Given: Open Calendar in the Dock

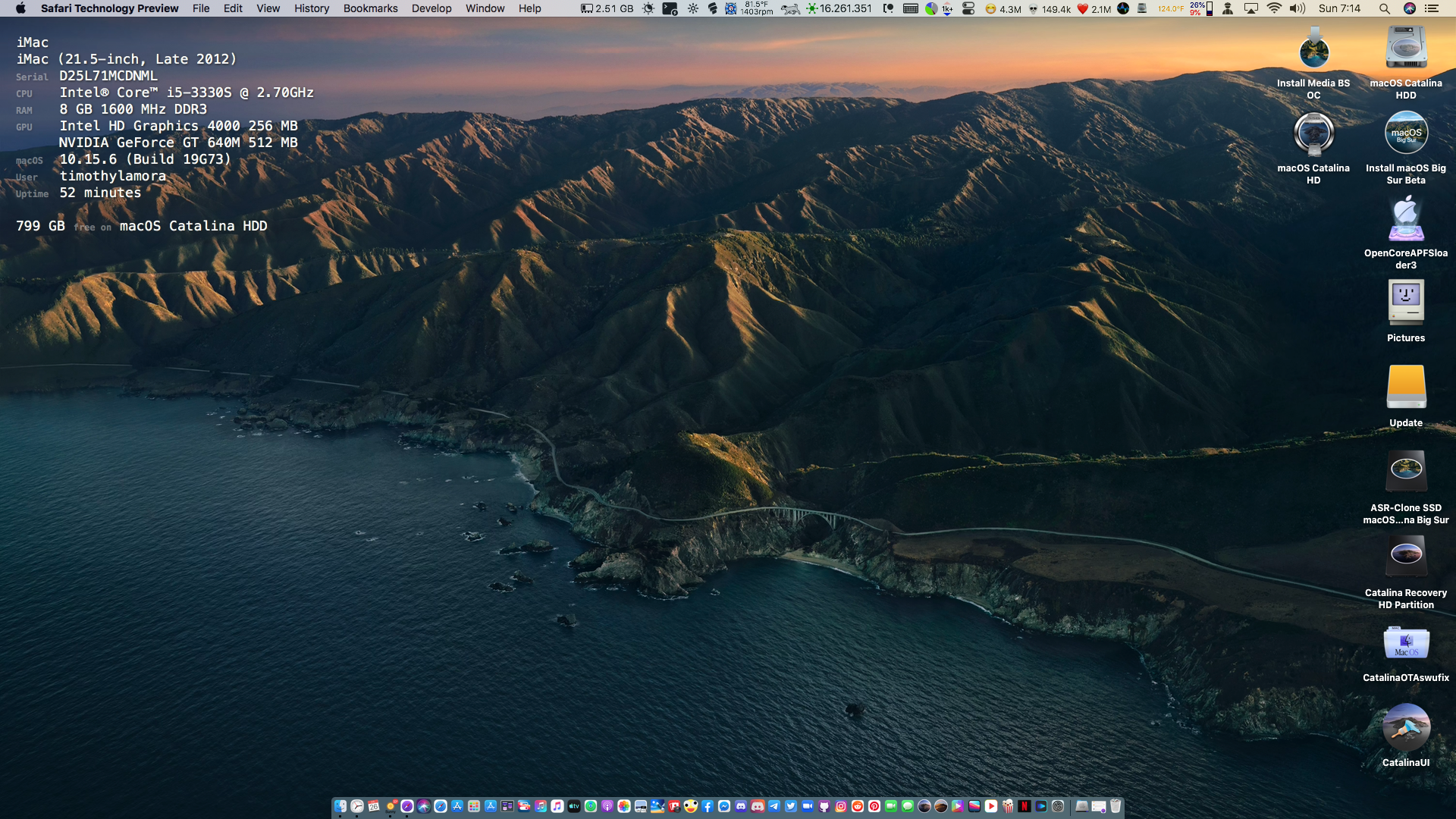Looking at the screenshot, I should (374, 806).
